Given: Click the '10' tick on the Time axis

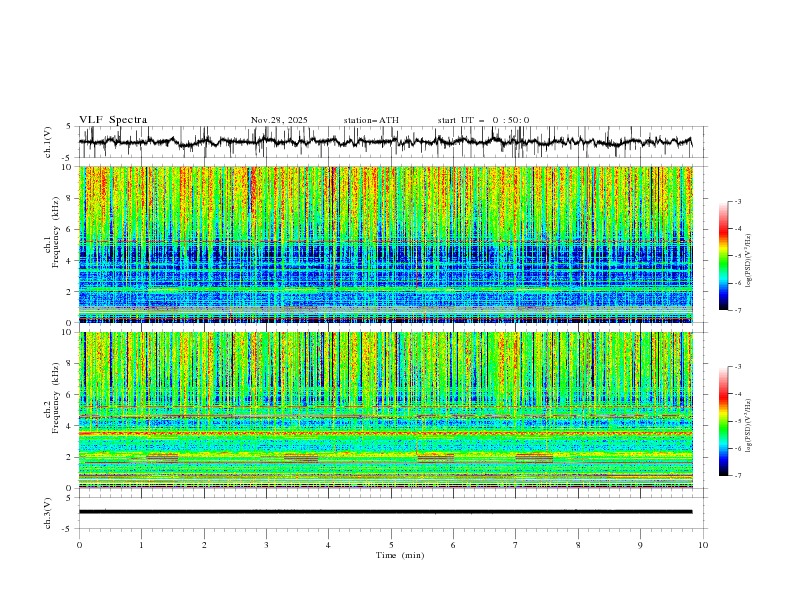Looking at the screenshot, I should point(703,545).
